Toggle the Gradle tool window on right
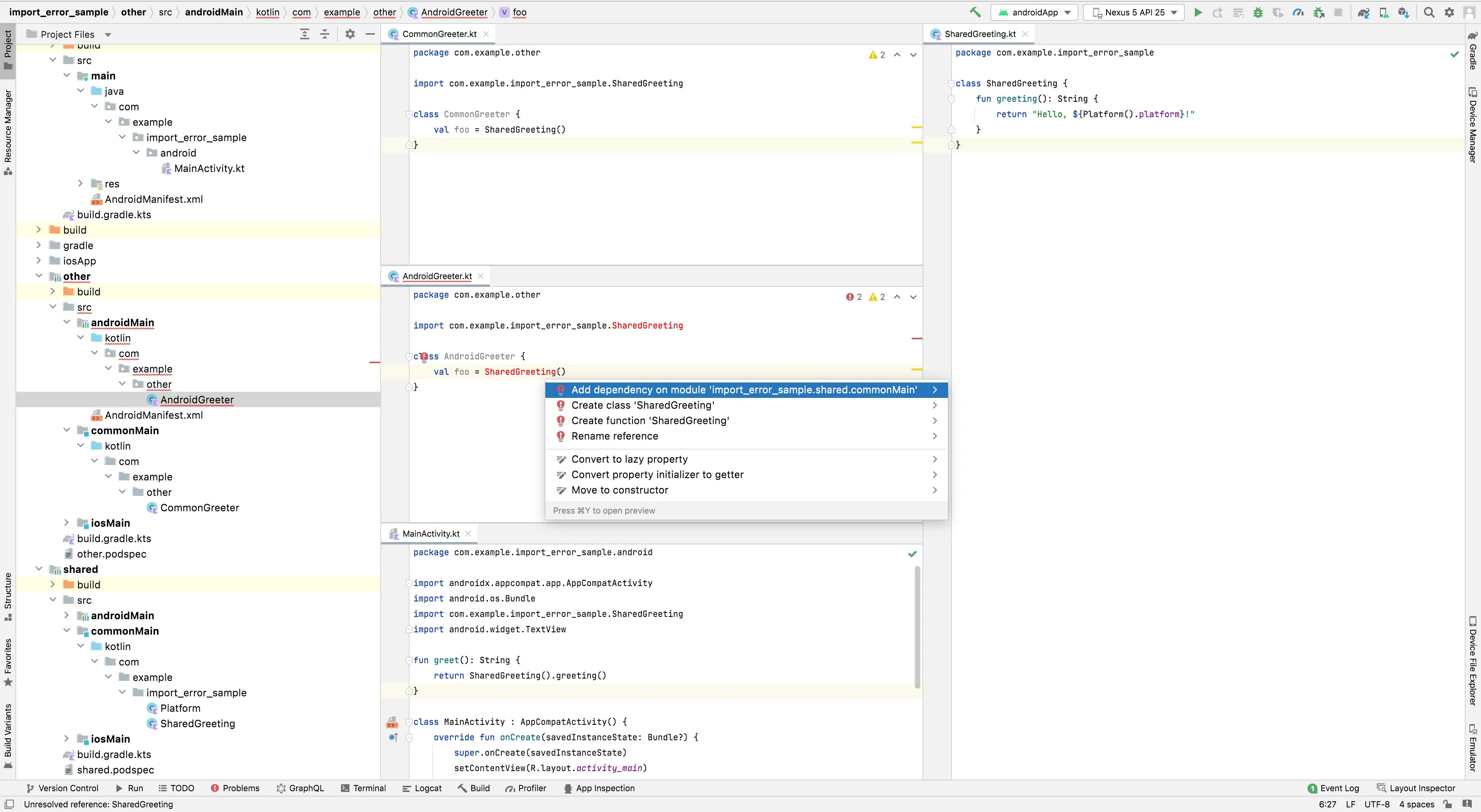The height and width of the screenshot is (812, 1481). pos(1473,51)
